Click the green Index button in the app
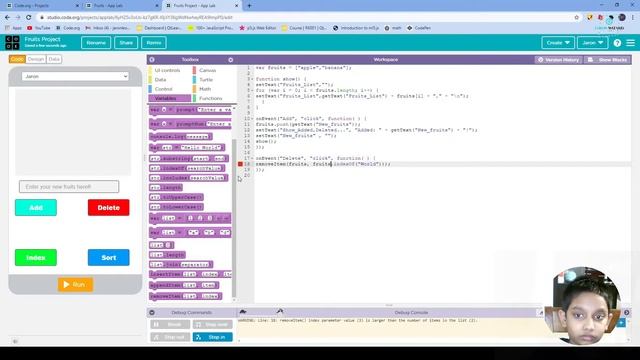640x360 pixels. [x=36, y=258]
